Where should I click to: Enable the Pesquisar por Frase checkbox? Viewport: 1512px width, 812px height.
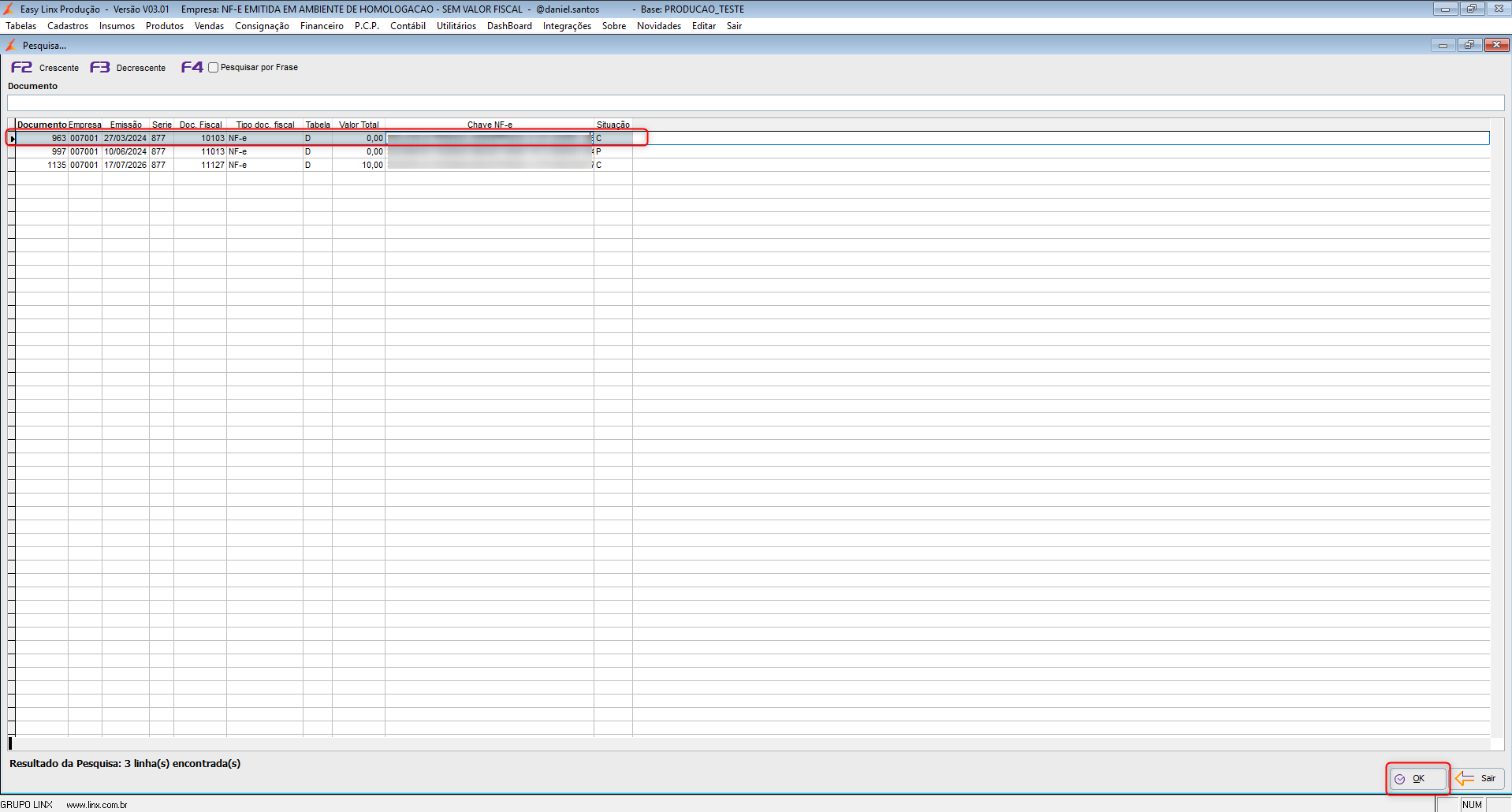pyautogui.click(x=213, y=67)
